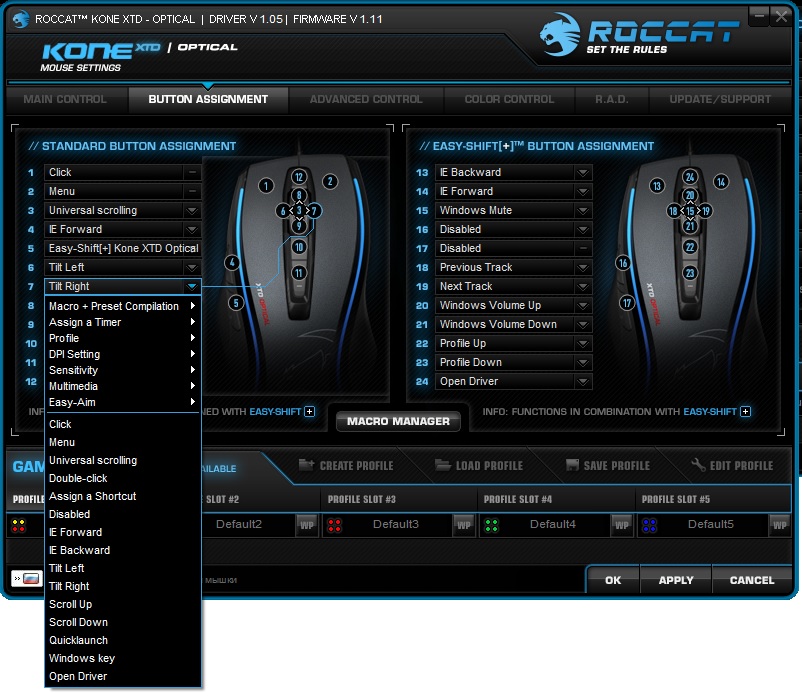The width and height of the screenshot is (802, 699).
Task: Select marker 14 on the Easy-Shift mouse diagram
Action: [x=721, y=182]
